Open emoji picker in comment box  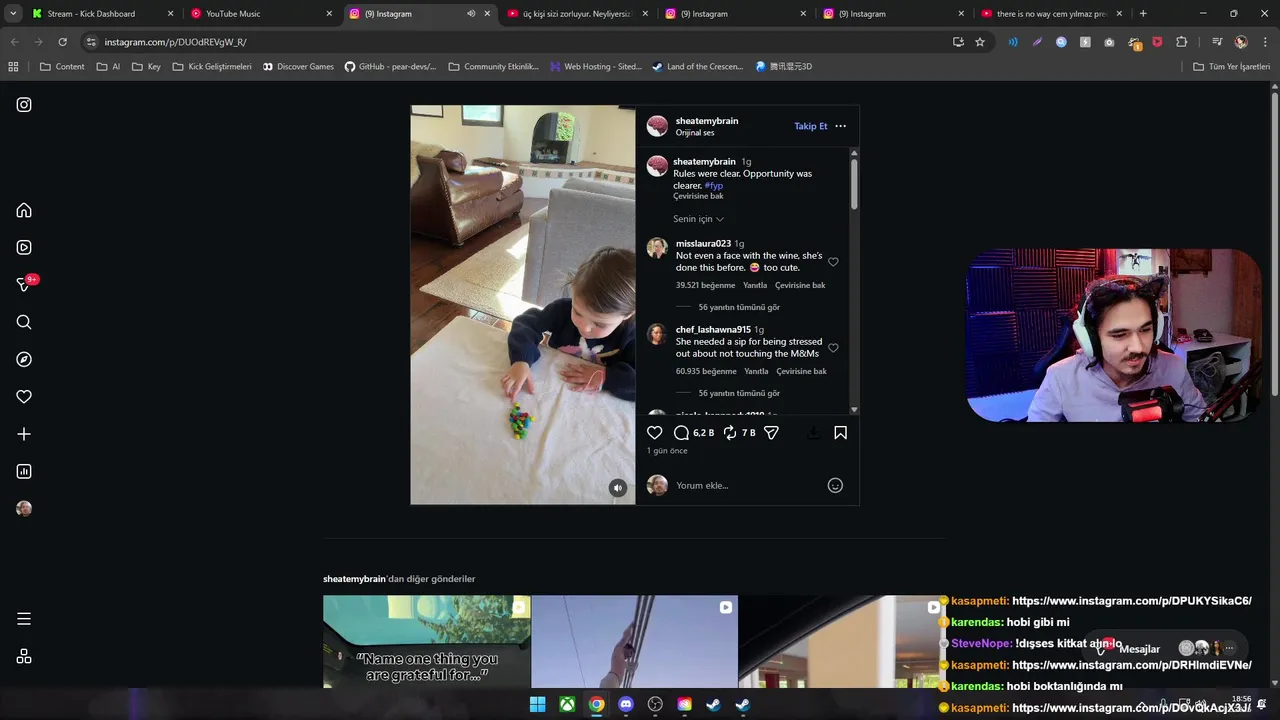835,486
